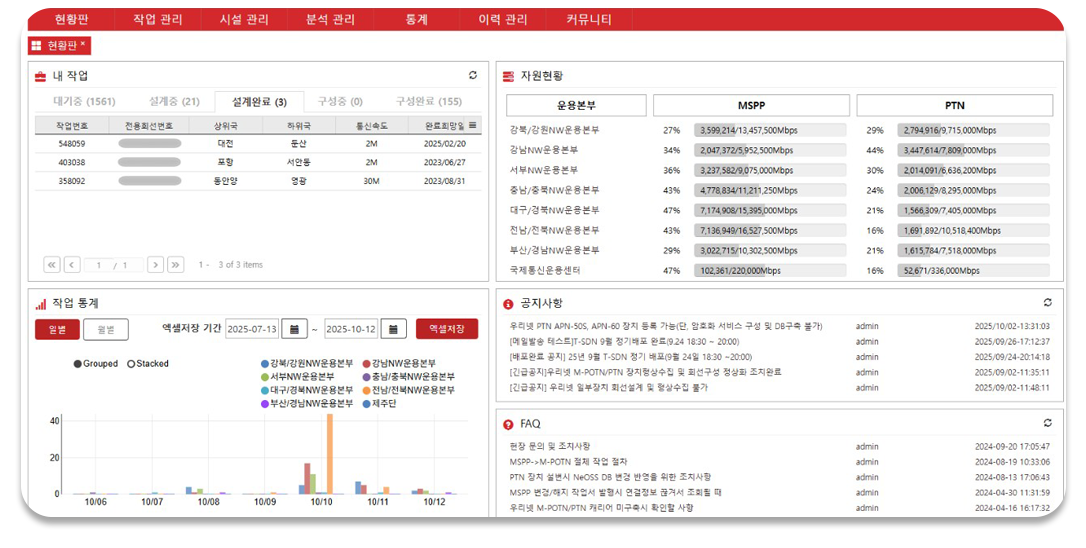Switch to 구성완료 (155) tab
Image resolution: width=1086 pixels, height=548 pixels.
(x=429, y=101)
